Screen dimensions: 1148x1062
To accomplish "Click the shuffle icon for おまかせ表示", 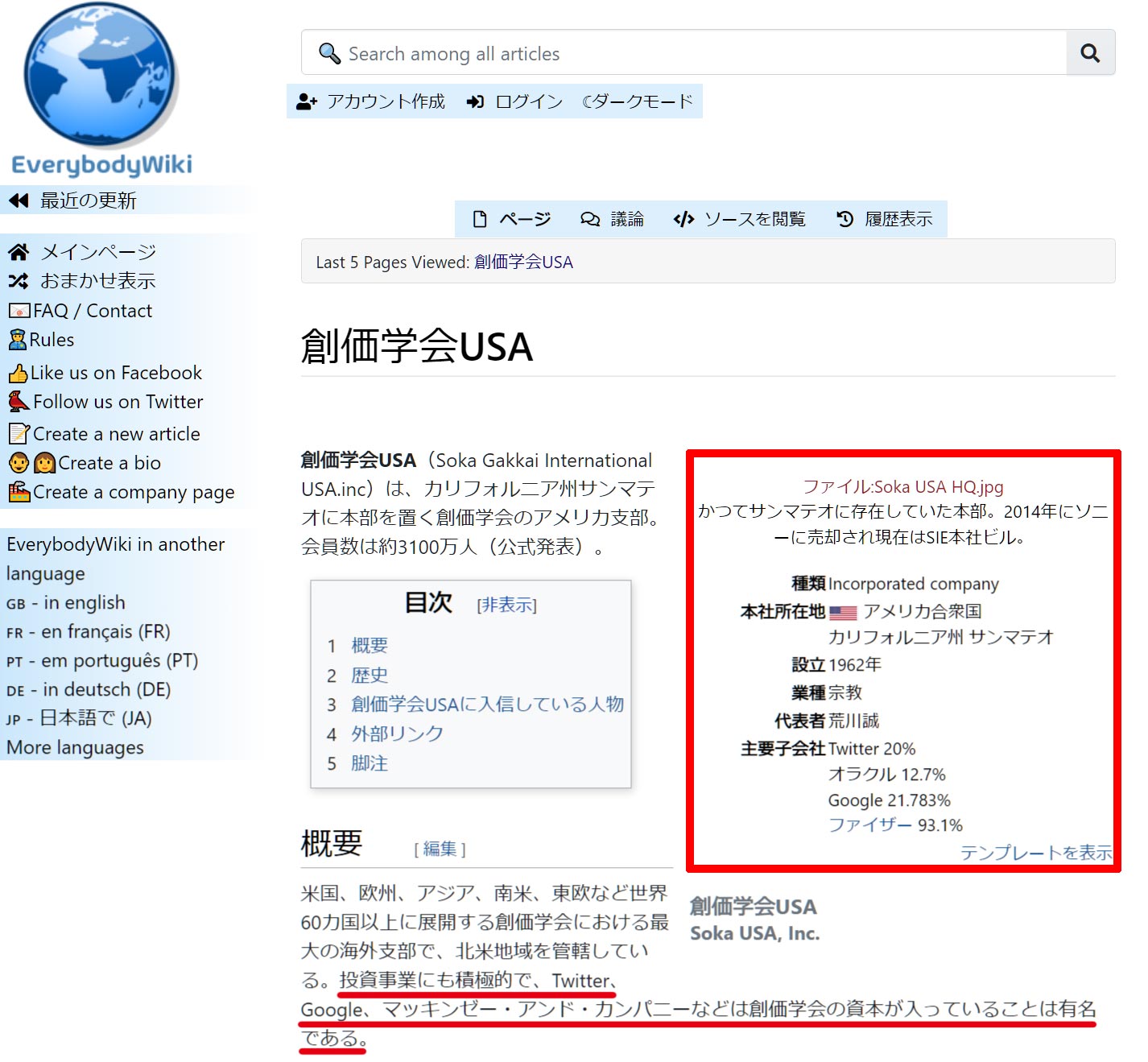I will [19, 281].
